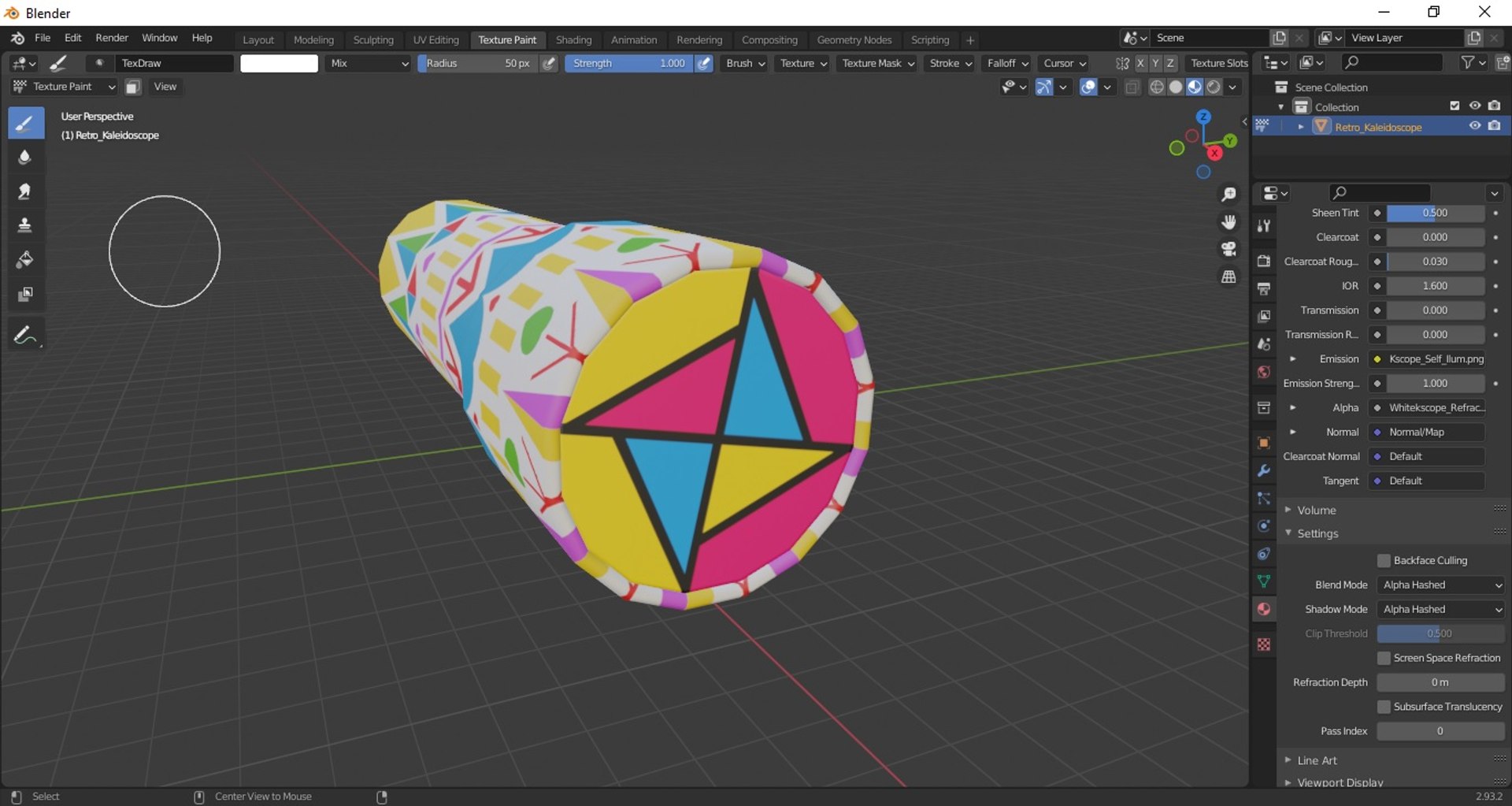Switch to the UV Editing workspace tab

[435, 39]
